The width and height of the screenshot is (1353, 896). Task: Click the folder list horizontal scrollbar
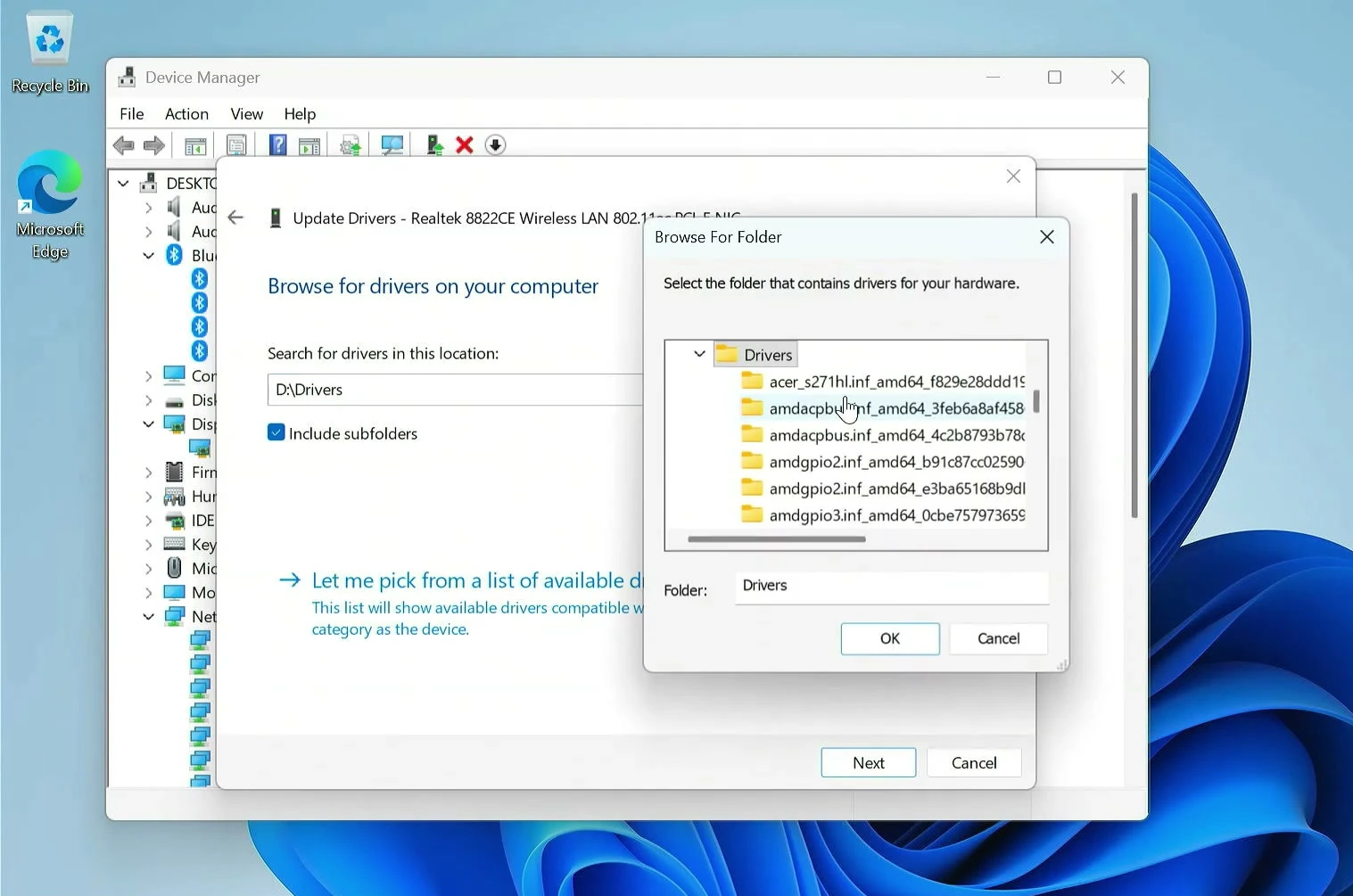coord(777,539)
